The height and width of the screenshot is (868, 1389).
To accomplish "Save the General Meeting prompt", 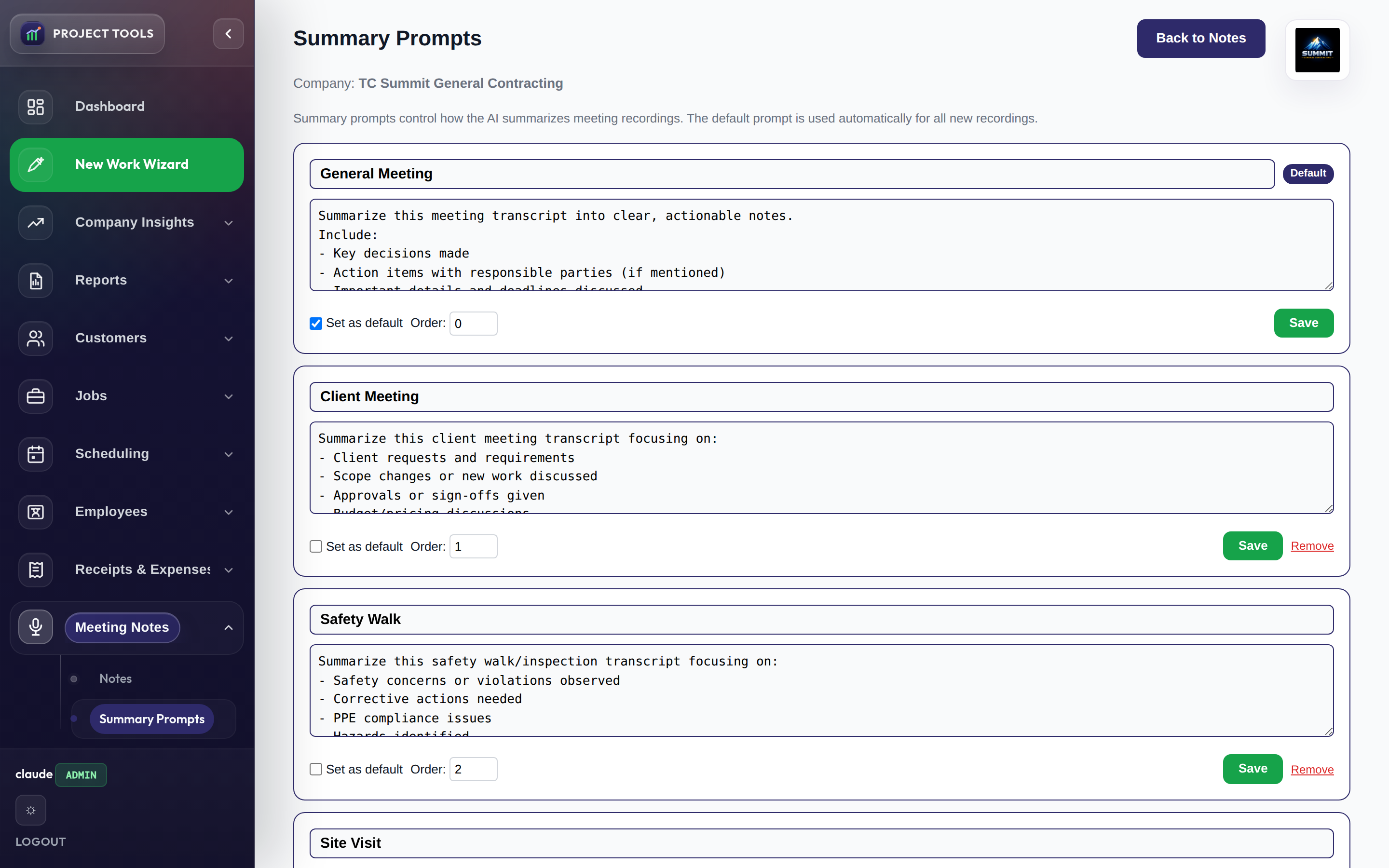I will coord(1304,323).
